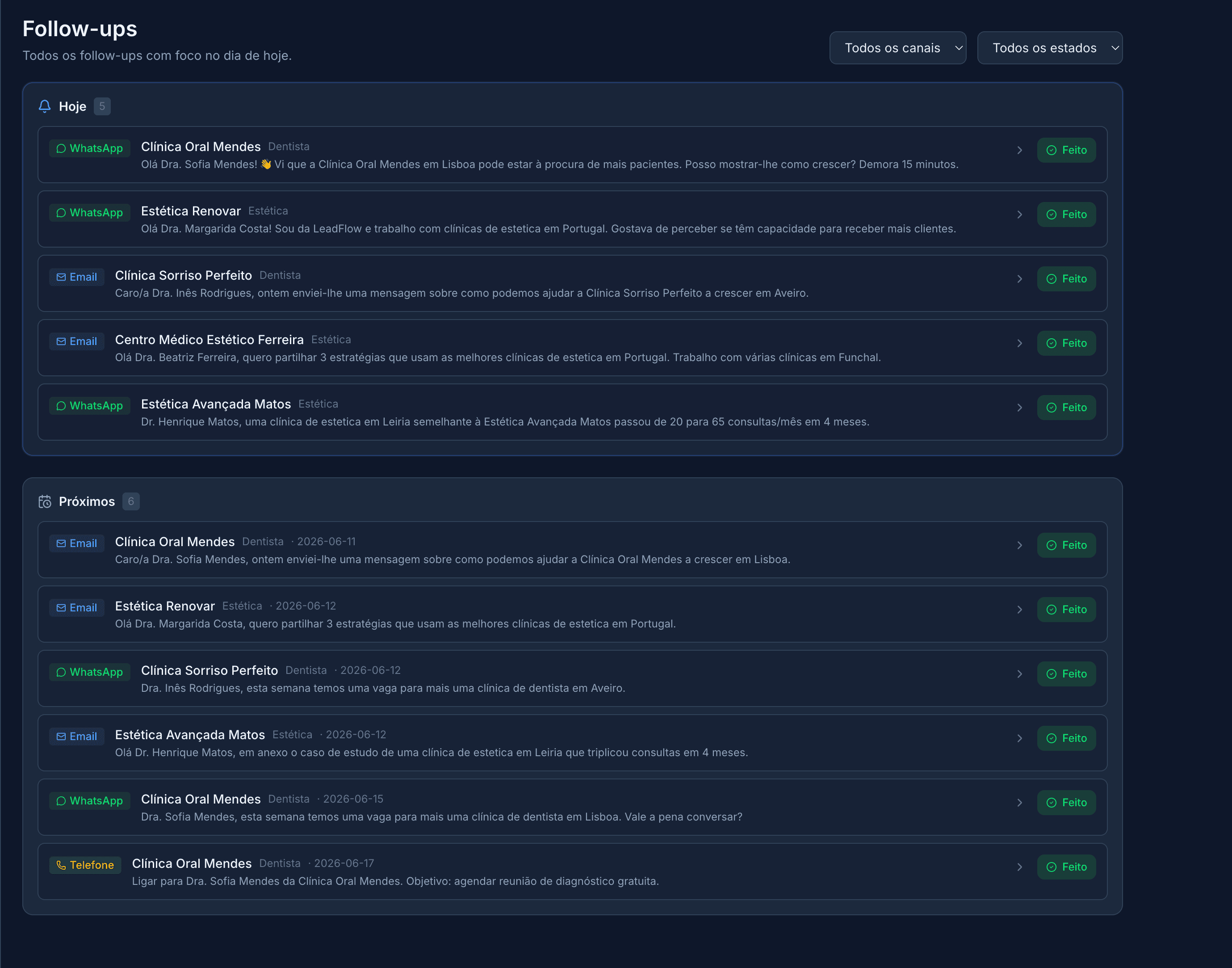Click message 'Ligar para Dra. Sofia Mendes'
Viewport: 1232px width, 968px height.
coord(395,882)
